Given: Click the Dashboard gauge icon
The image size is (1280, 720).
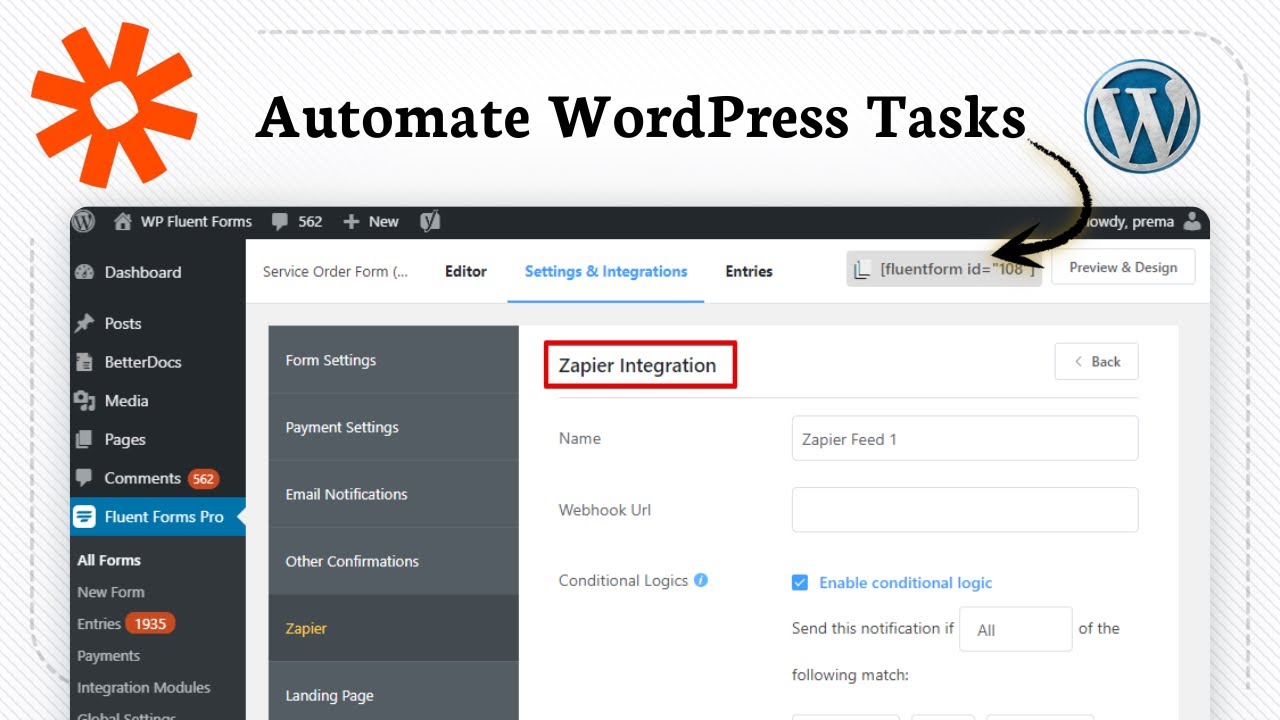Looking at the screenshot, I should coord(85,272).
